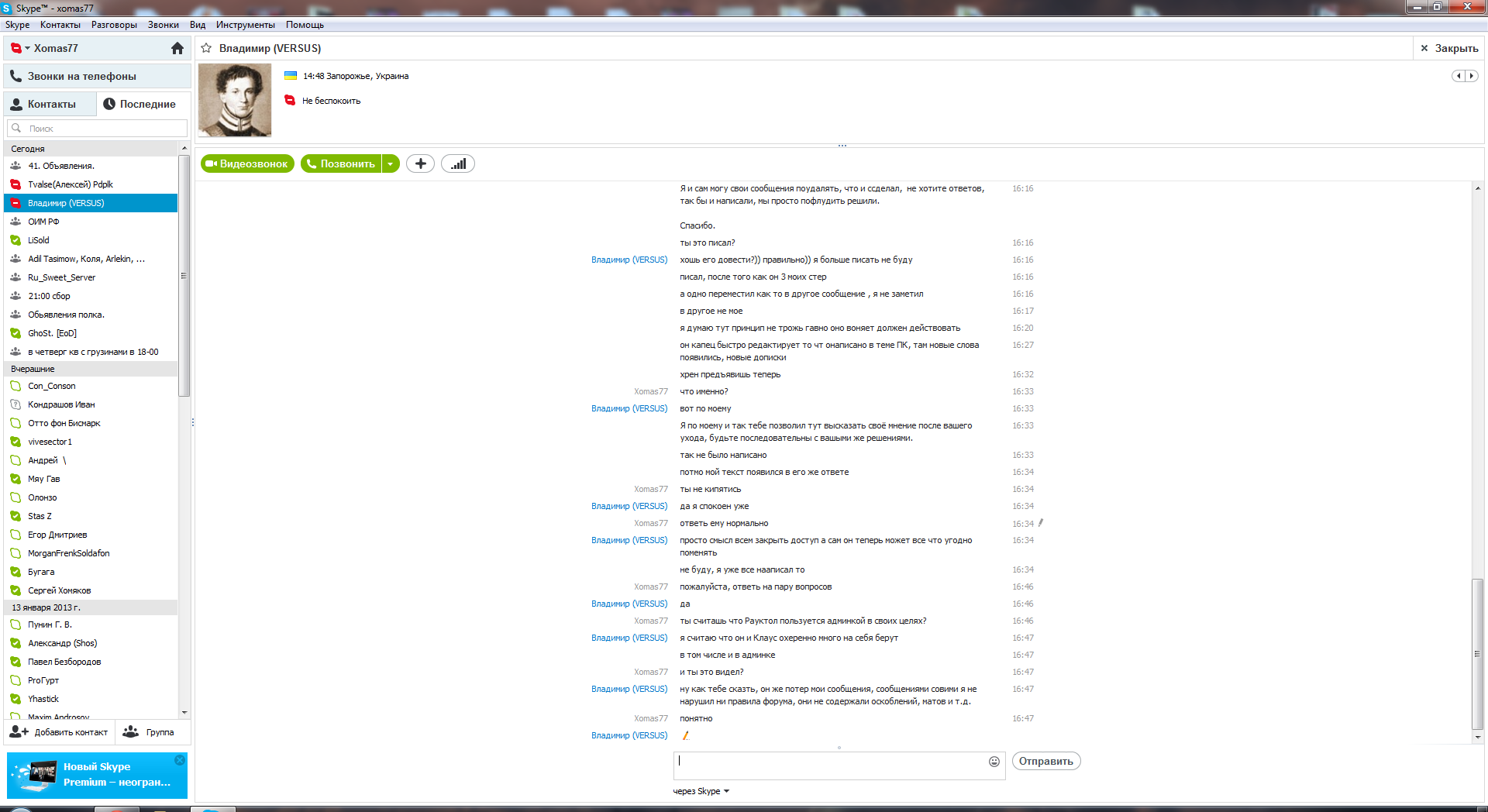Viewport: 1488px width, 812px height.
Task: Click the plus add-people button
Action: (x=420, y=163)
